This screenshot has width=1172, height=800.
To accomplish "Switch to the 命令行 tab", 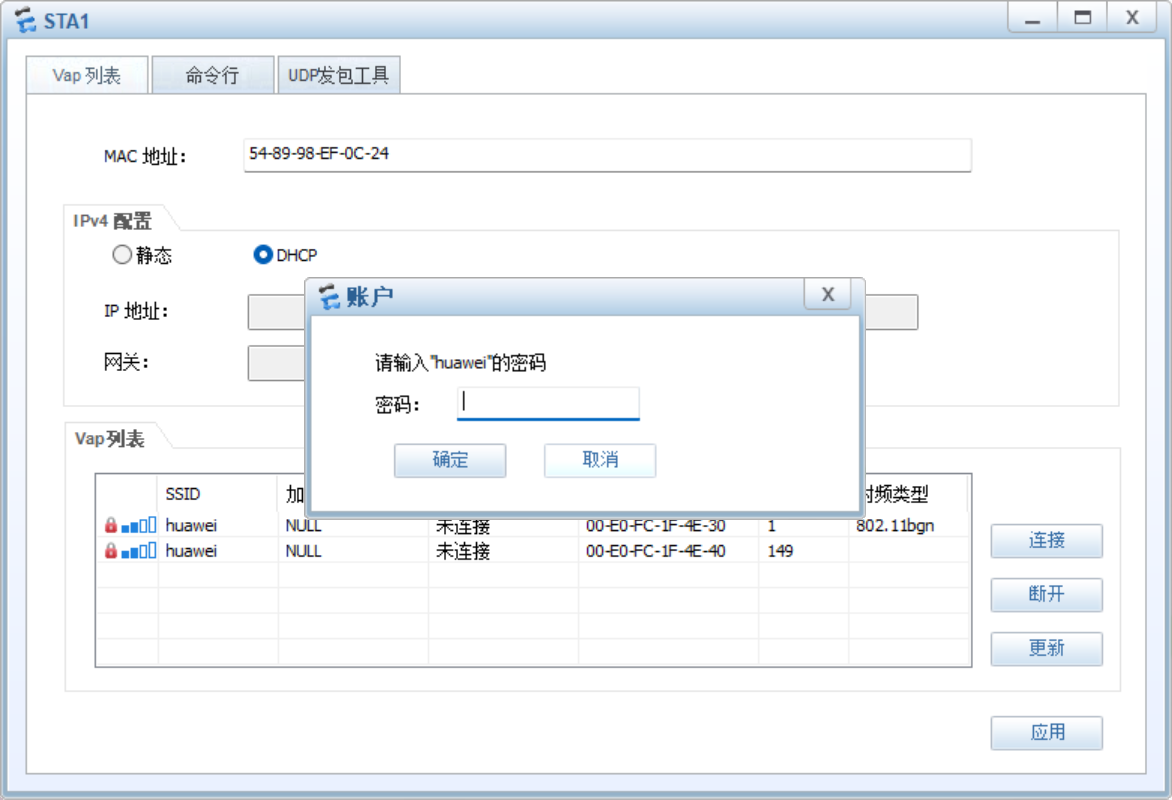I will tap(212, 76).
